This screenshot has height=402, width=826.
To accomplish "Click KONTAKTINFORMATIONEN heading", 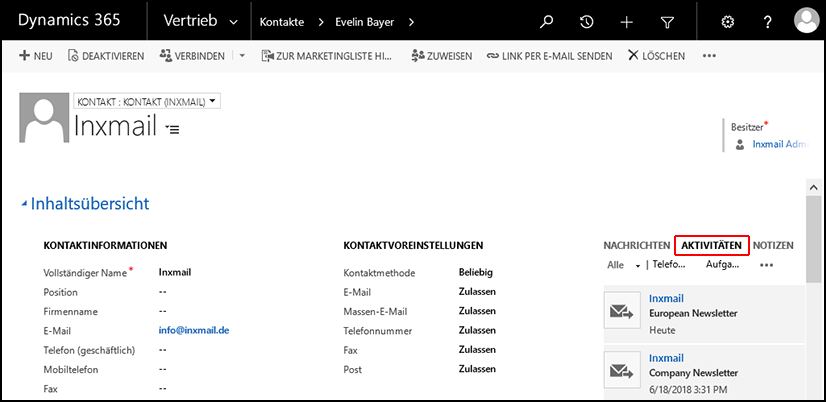I will 105,246.
